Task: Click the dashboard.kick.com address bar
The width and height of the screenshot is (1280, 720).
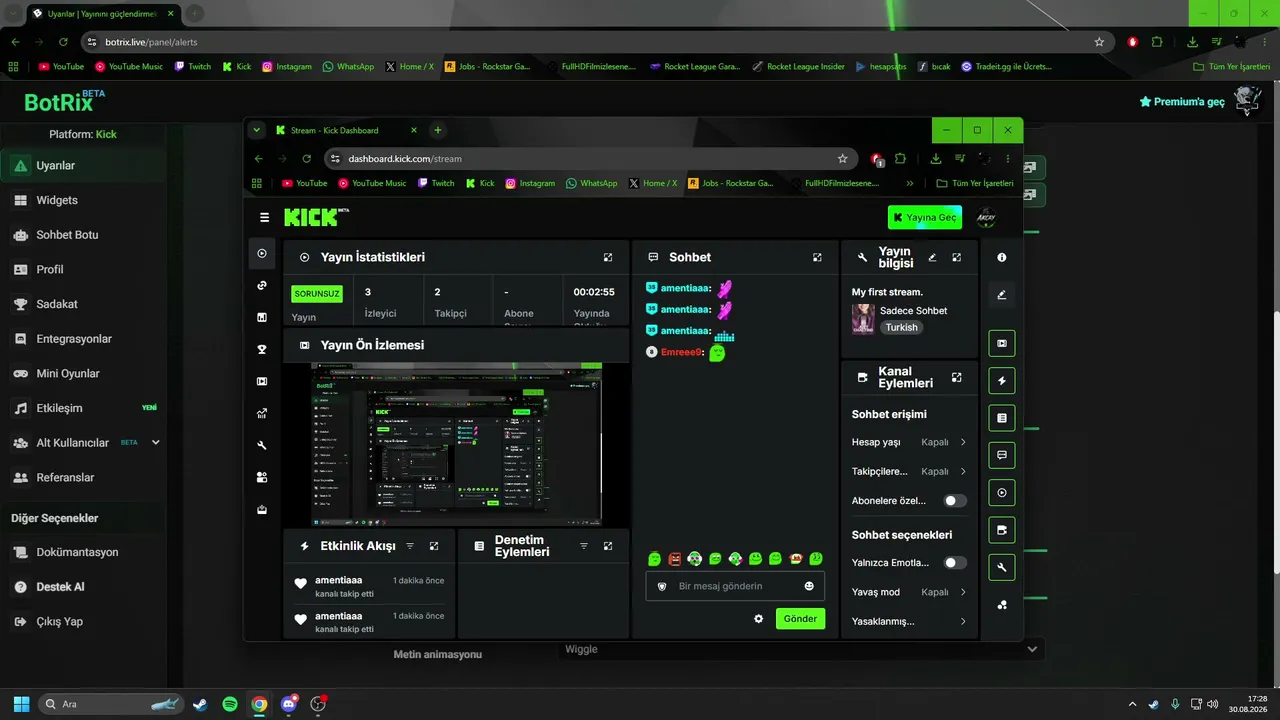Action: (589, 158)
